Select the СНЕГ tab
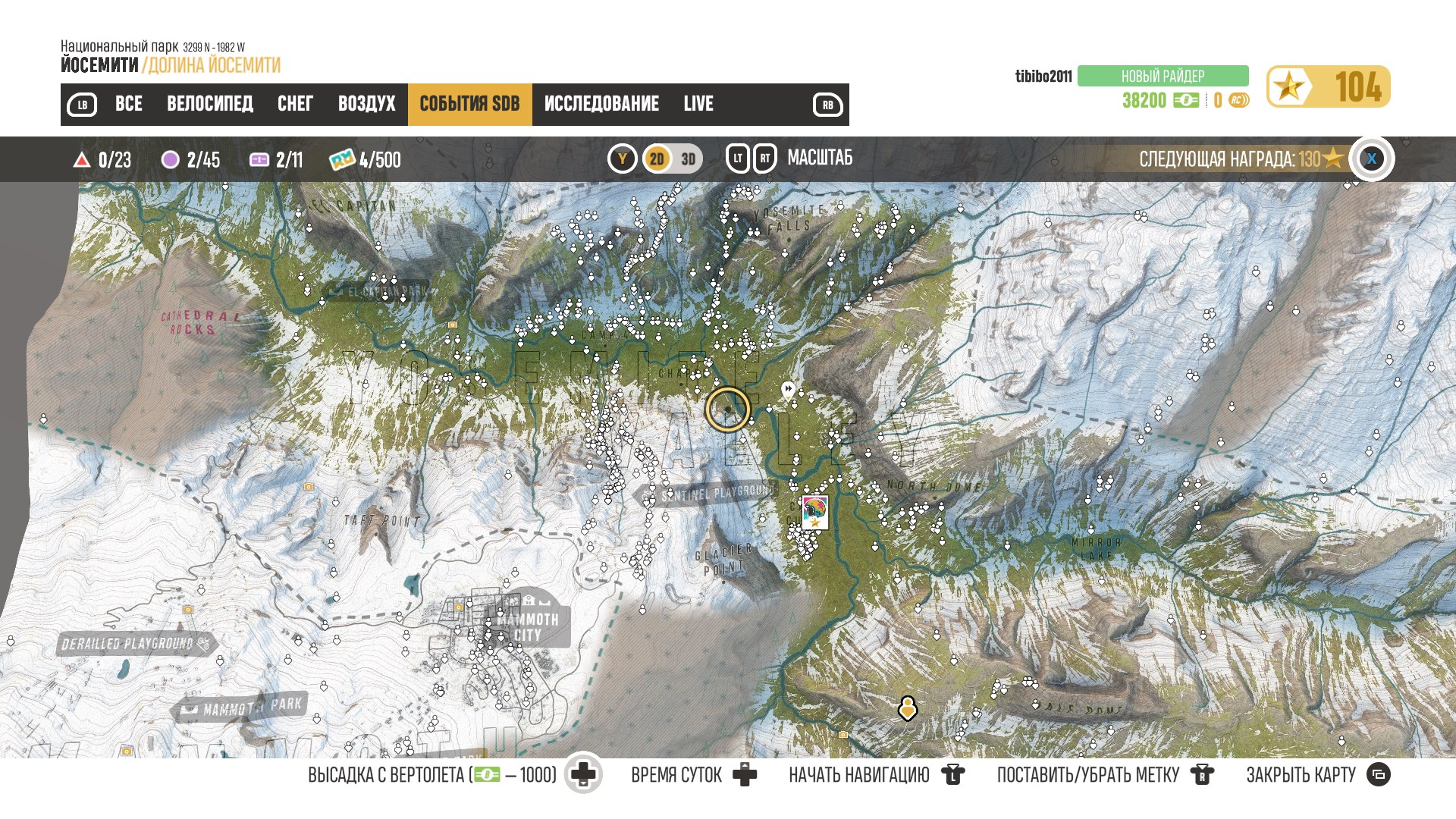 (x=295, y=104)
